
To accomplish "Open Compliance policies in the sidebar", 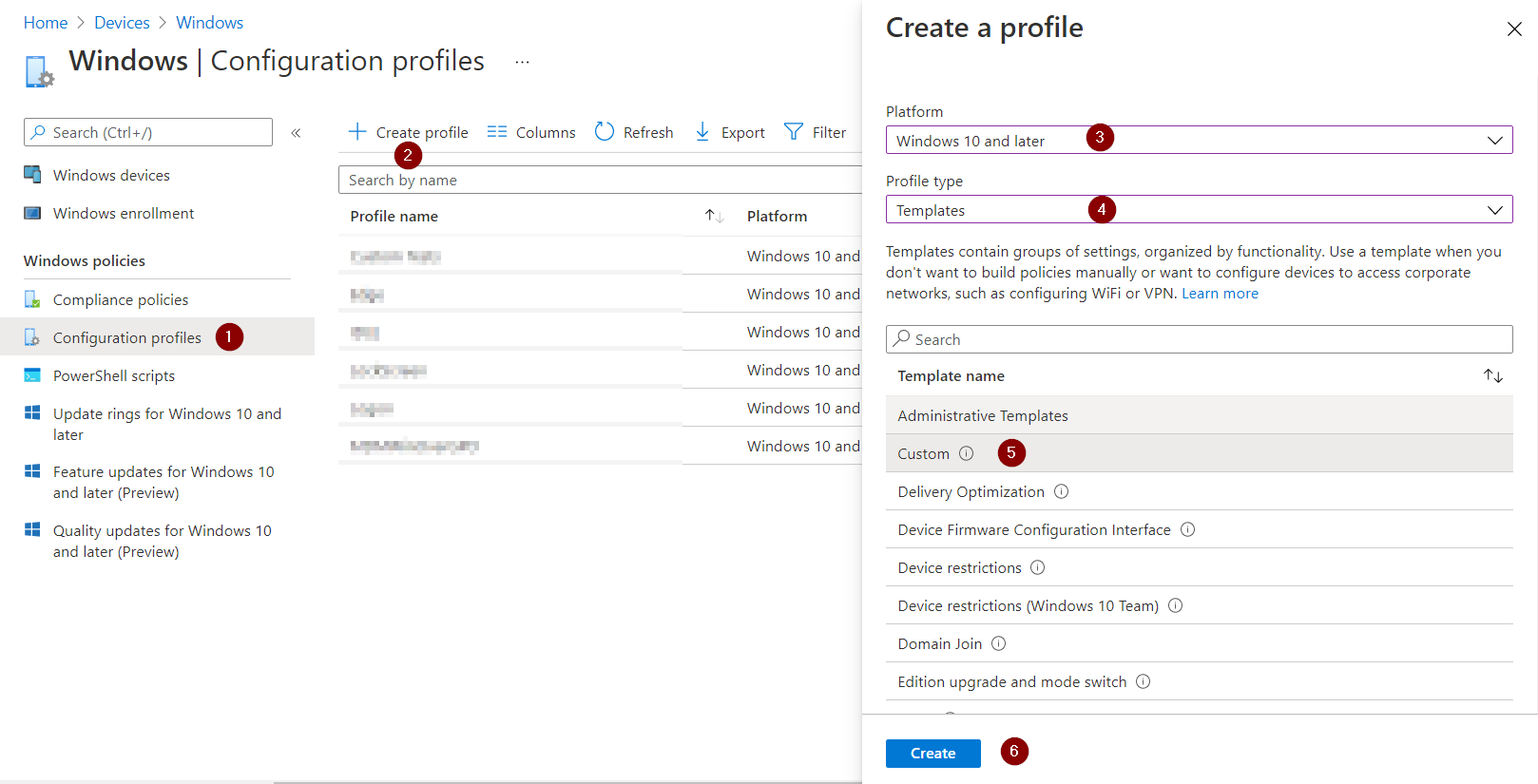I will tap(121, 299).
